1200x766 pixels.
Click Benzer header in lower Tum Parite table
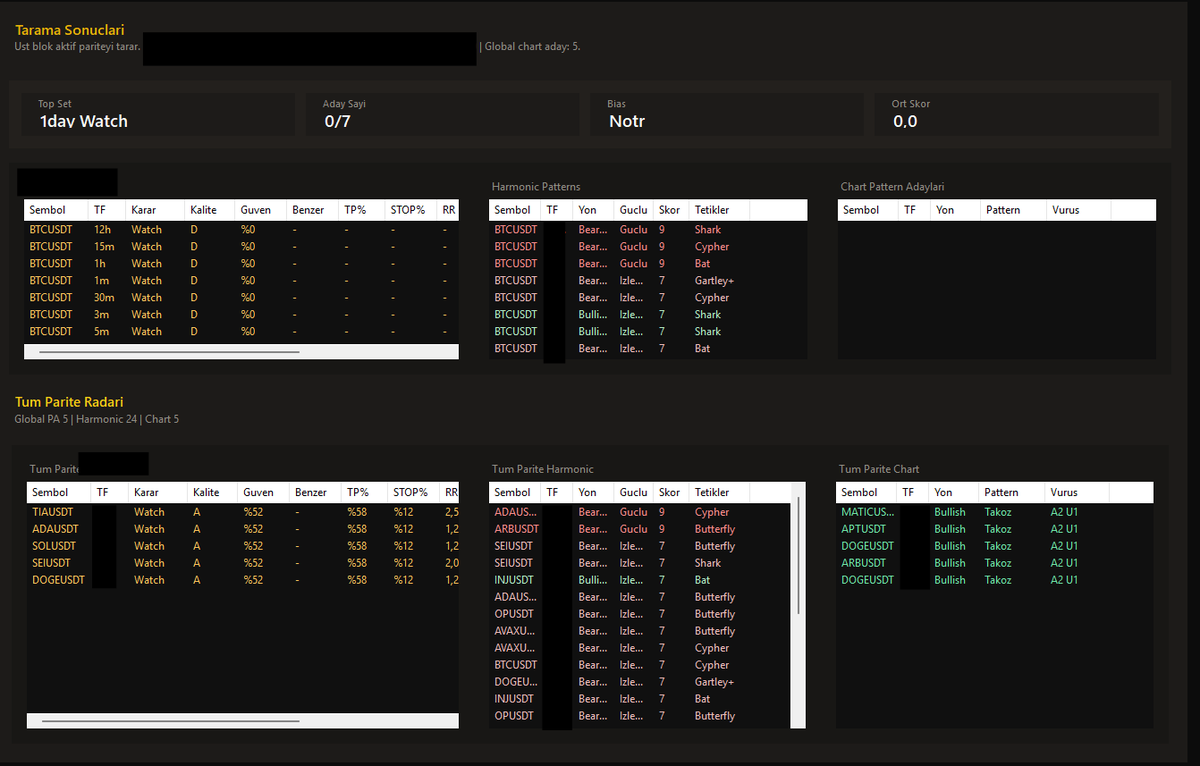(315, 492)
